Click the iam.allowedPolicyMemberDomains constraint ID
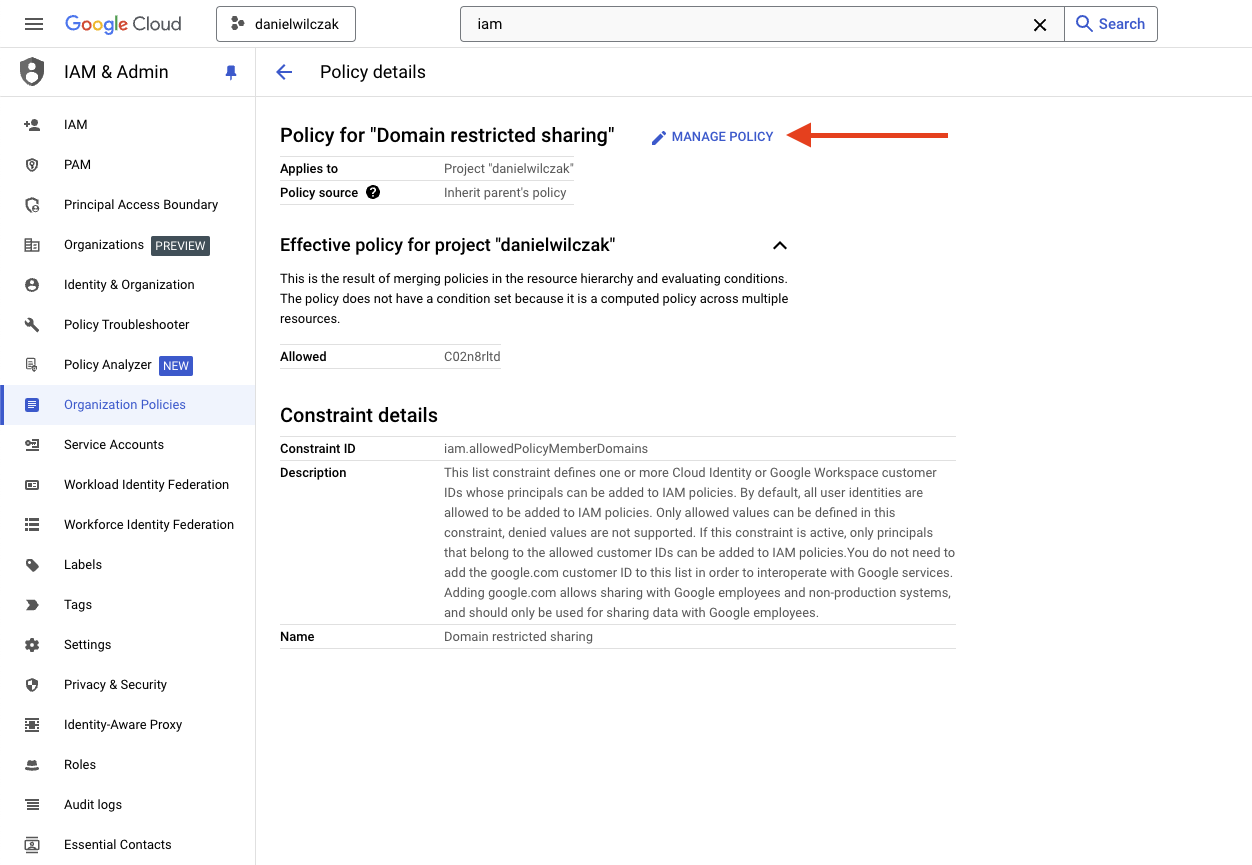The width and height of the screenshot is (1252, 865). 546,449
